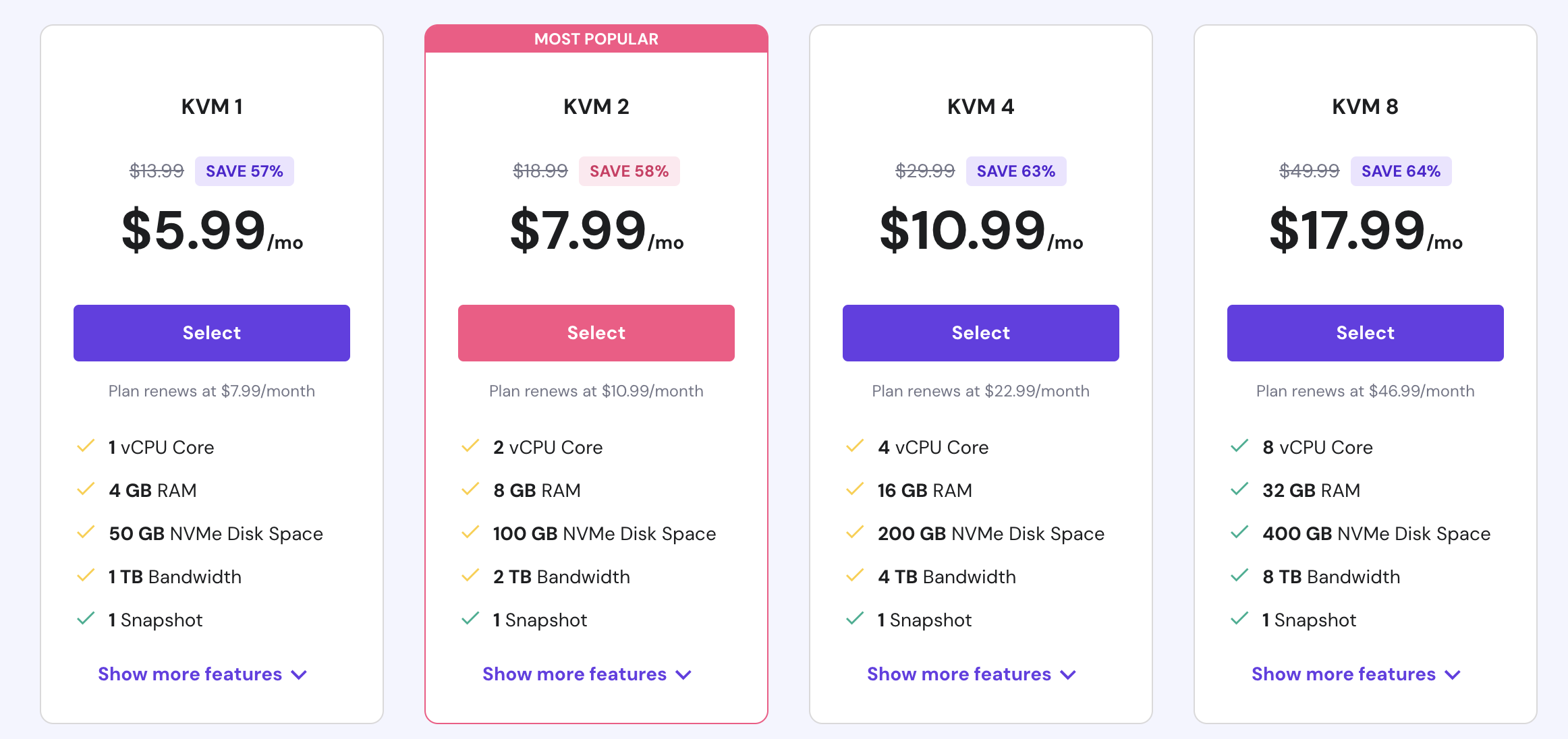The height and width of the screenshot is (739, 1568).
Task: Click the KVM 4 plan title
Action: [981, 107]
